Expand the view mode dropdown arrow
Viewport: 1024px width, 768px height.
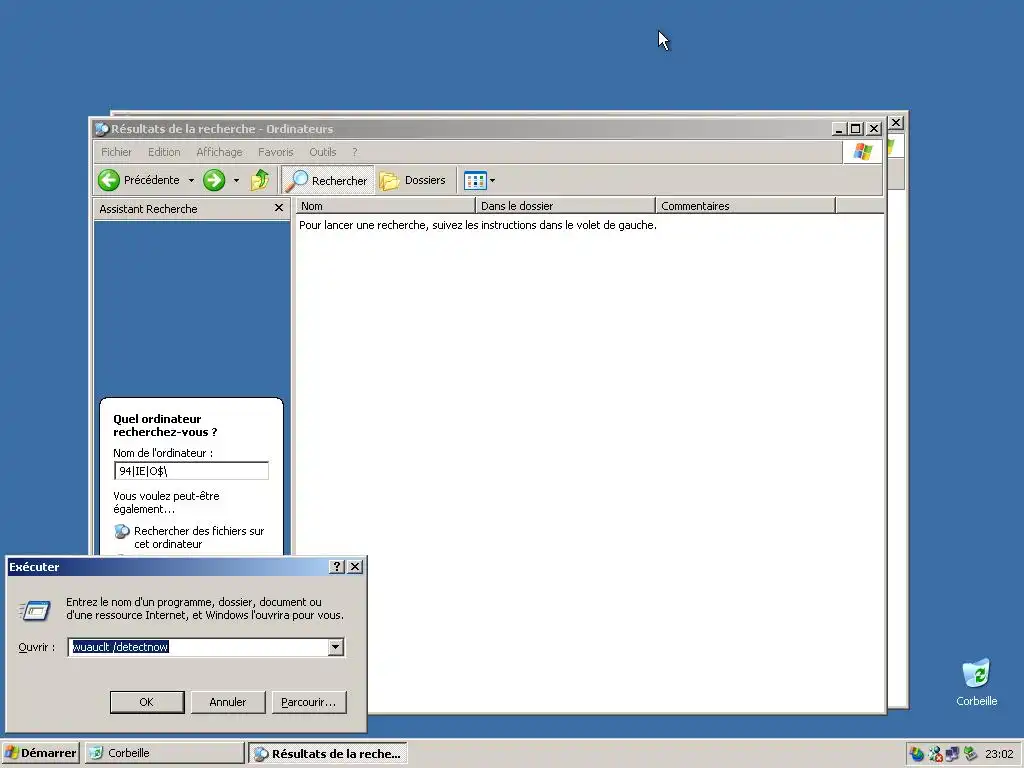pos(492,180)
